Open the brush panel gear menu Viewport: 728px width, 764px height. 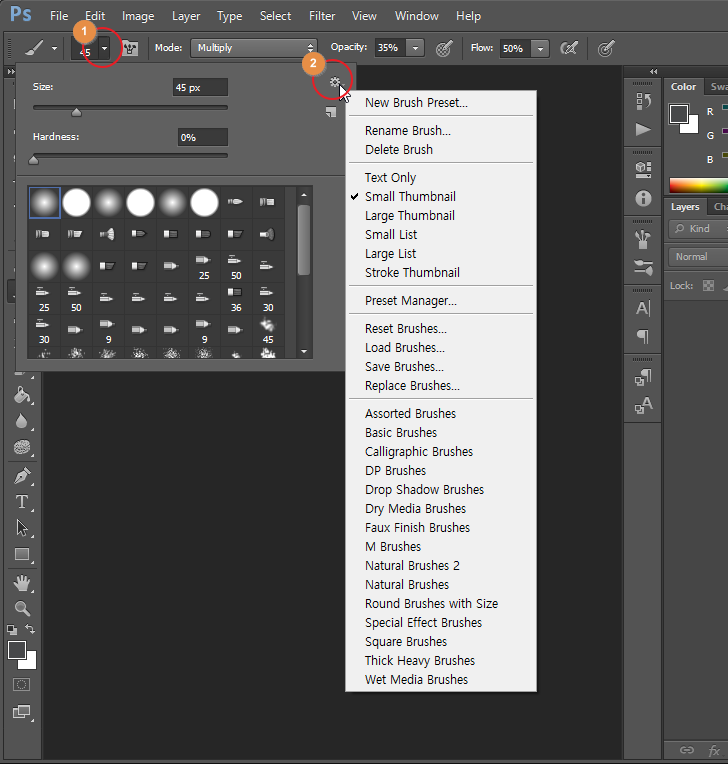pyautogui.click(x=335, y=82)
